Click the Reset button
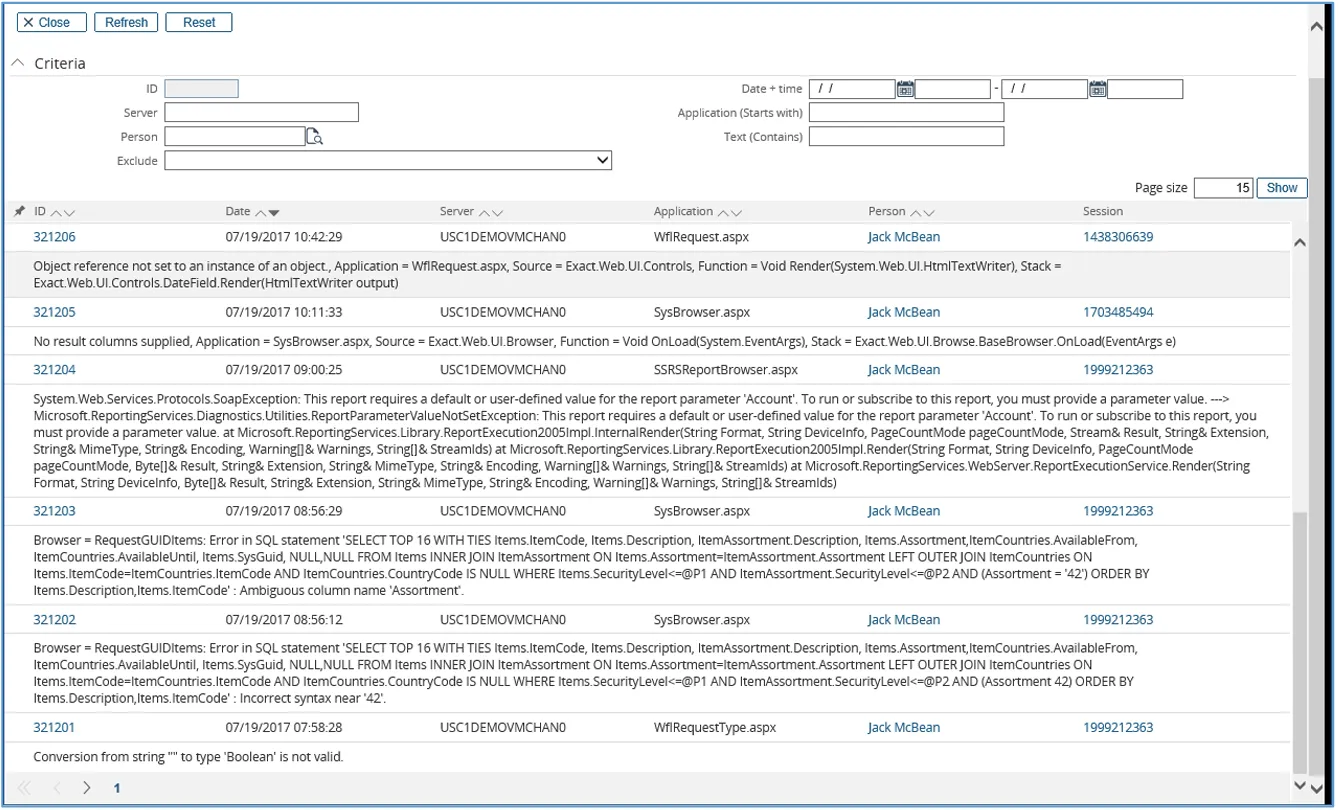This screenshot has height=810, width=1339. click(x=198, y=22)
